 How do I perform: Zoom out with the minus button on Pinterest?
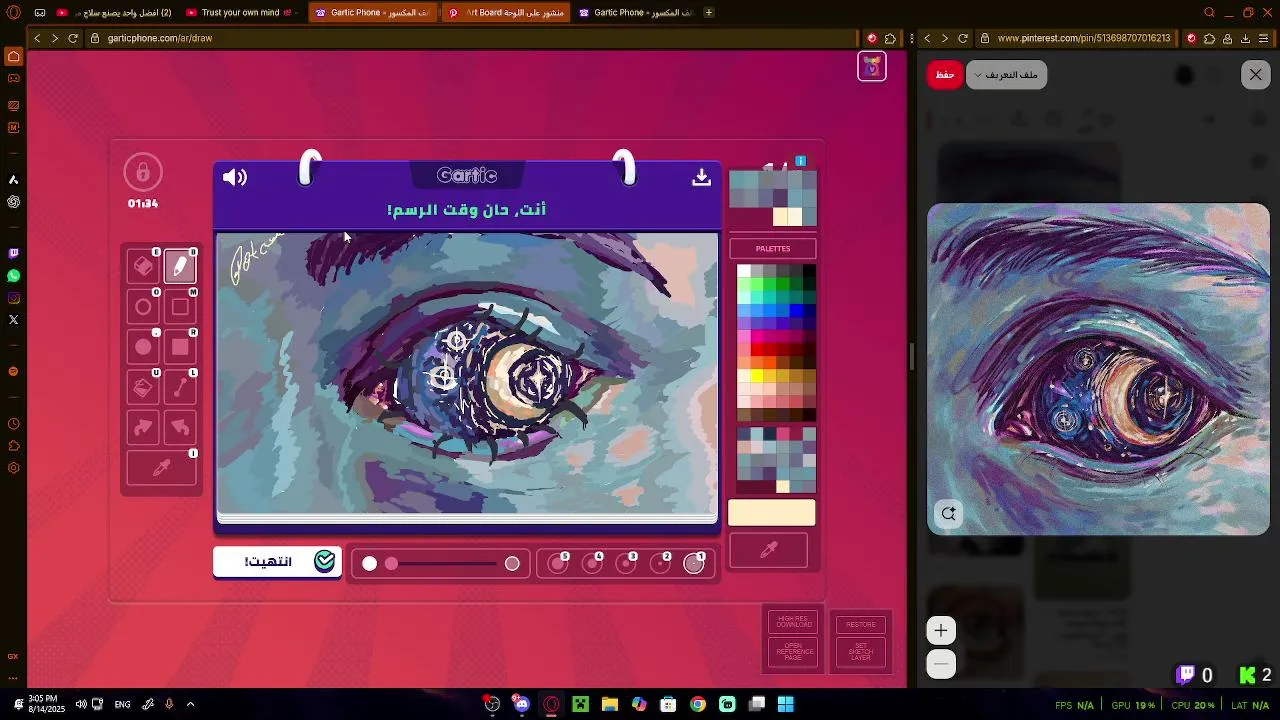pos(941,664)
